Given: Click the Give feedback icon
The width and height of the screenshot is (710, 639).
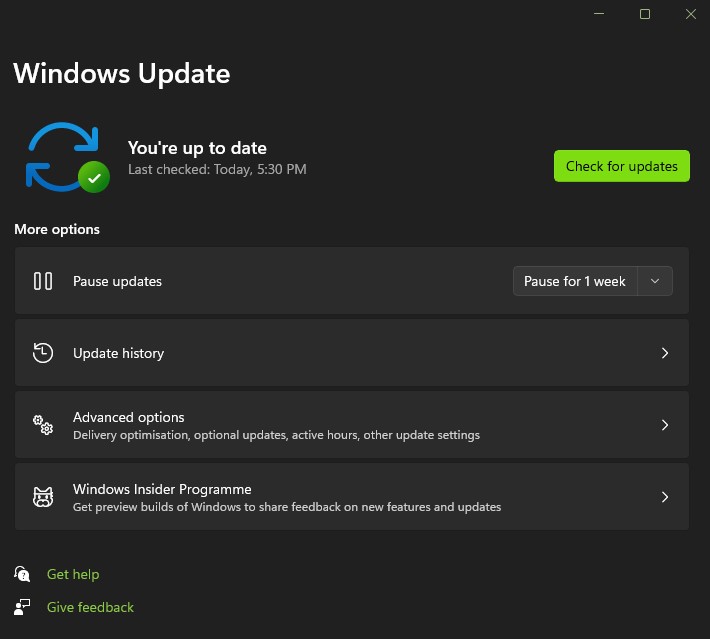Looking at the screenshot, I should click(x=22, y=607).
